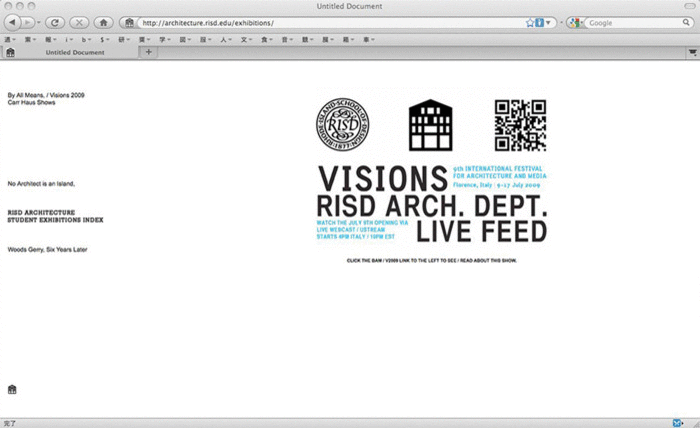Click the black building logo image
Screen dimensions: 700x428
tap(430, 125)
